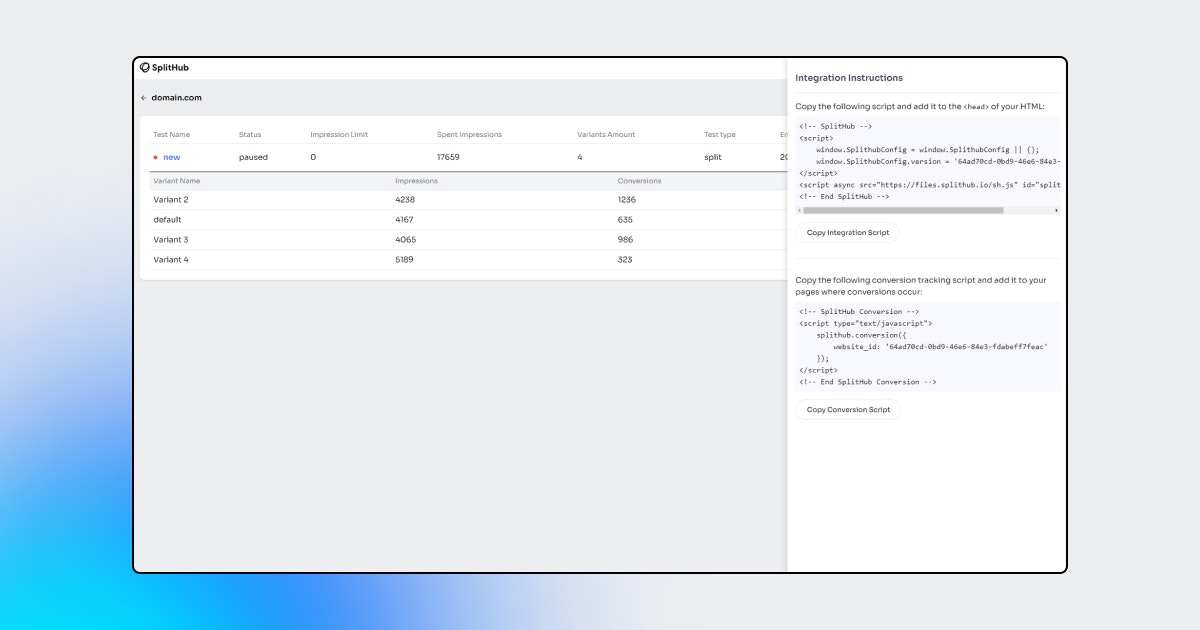1200x630 pixels.
Task: Click impressions value 4065 for Variant 3
Action: pyautogui.click(x=404, y=240)
